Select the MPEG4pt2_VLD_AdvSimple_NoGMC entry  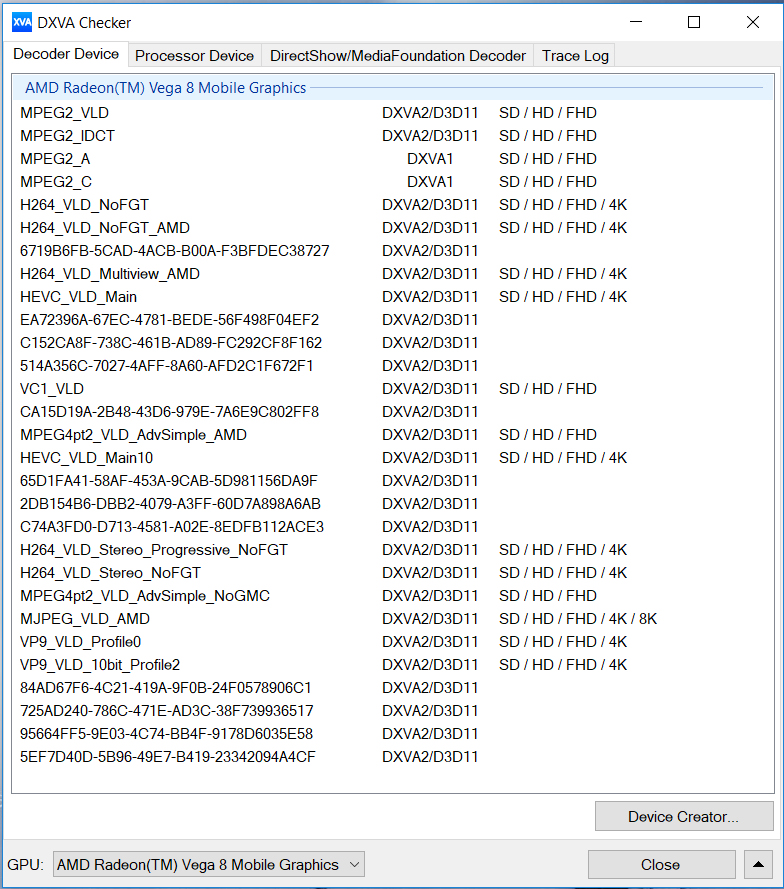[x=145, y=596]
